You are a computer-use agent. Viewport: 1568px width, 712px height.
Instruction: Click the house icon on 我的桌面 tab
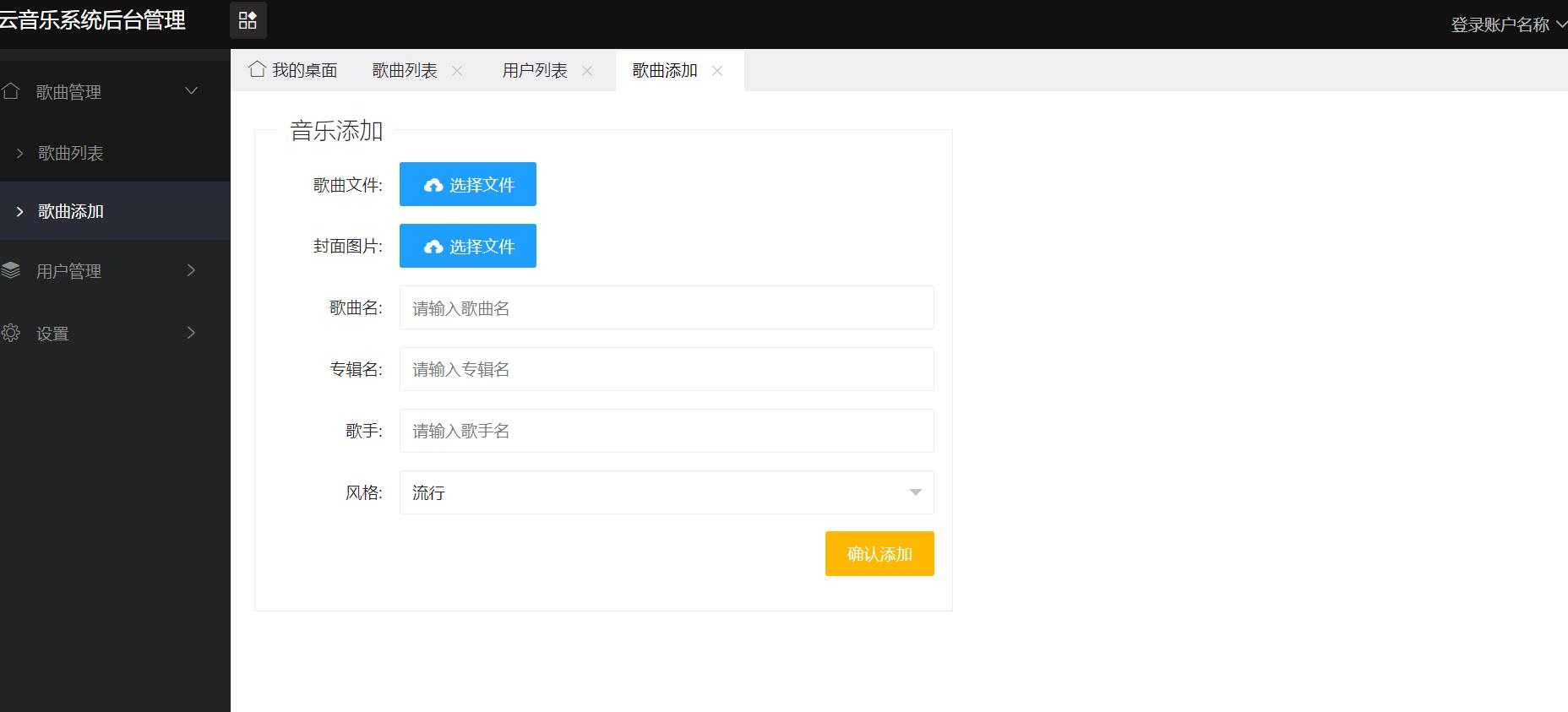tap(258, 69)
